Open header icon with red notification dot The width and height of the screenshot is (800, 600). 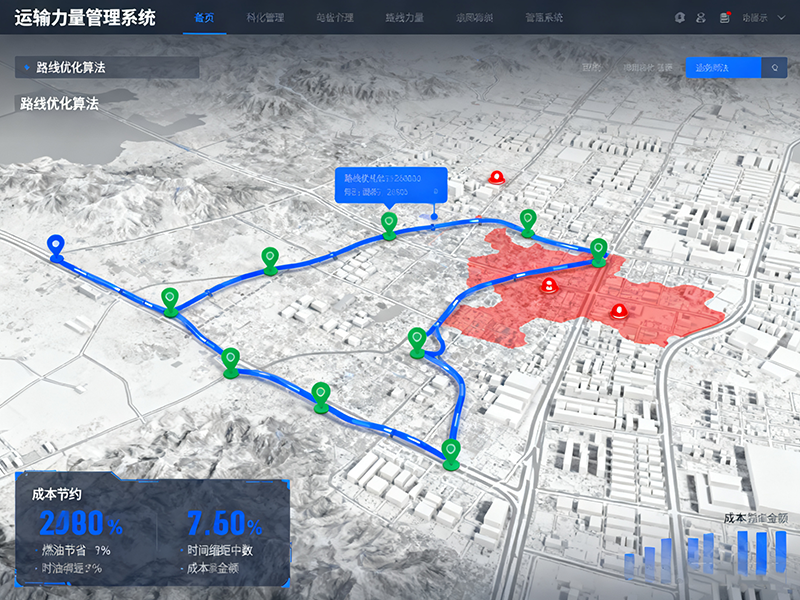724,18
